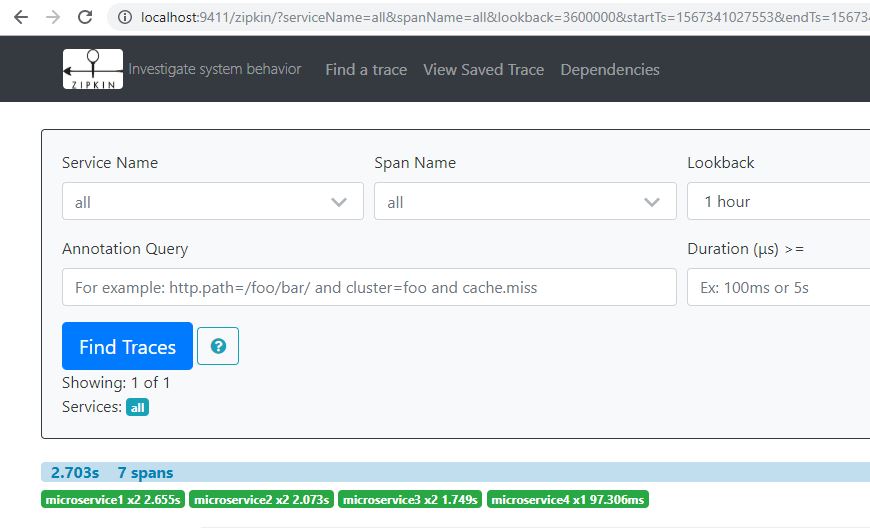
Task: Click the Span Name label
Action: 415,163
